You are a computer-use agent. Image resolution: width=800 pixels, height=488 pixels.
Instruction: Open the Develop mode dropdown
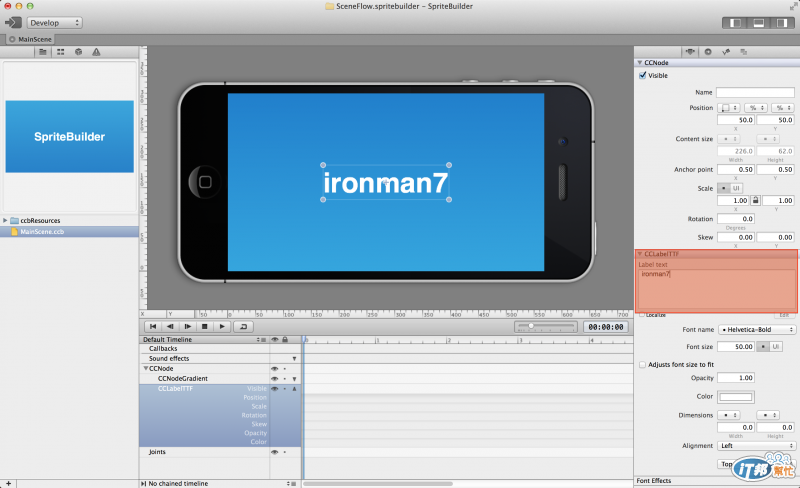point(55,23)
